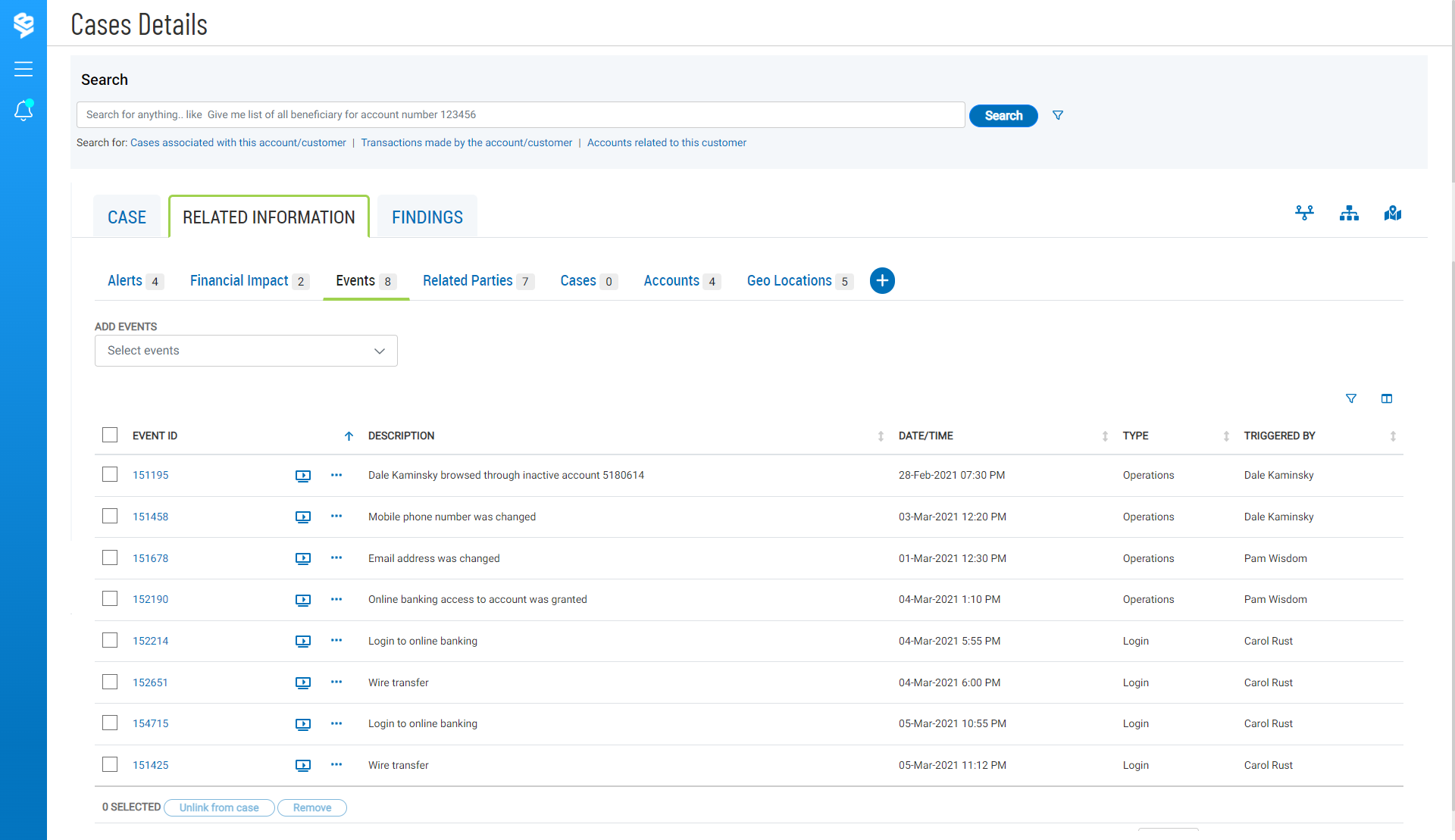Screen dimensions: 1455x840
Task: Focus the search text input field
Action: pos(520,115)
